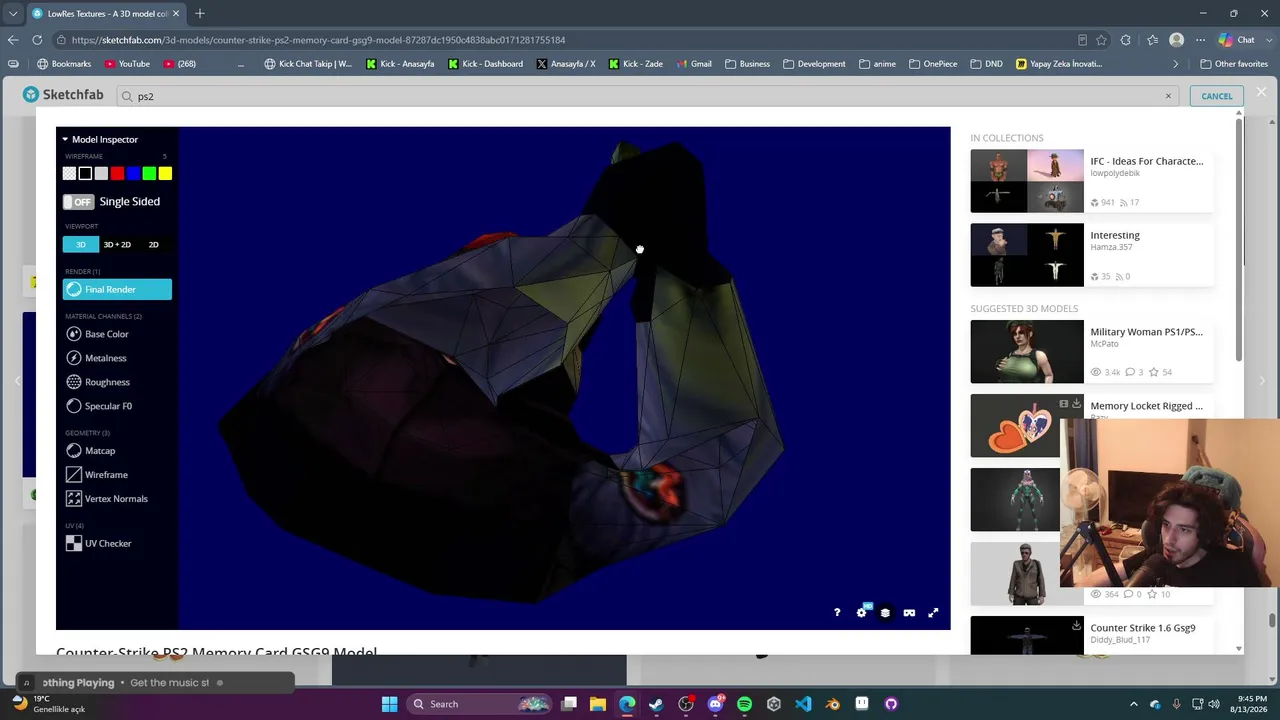Open the viewer help question mark
1280x720 pixels.
[x=837, y=613]
